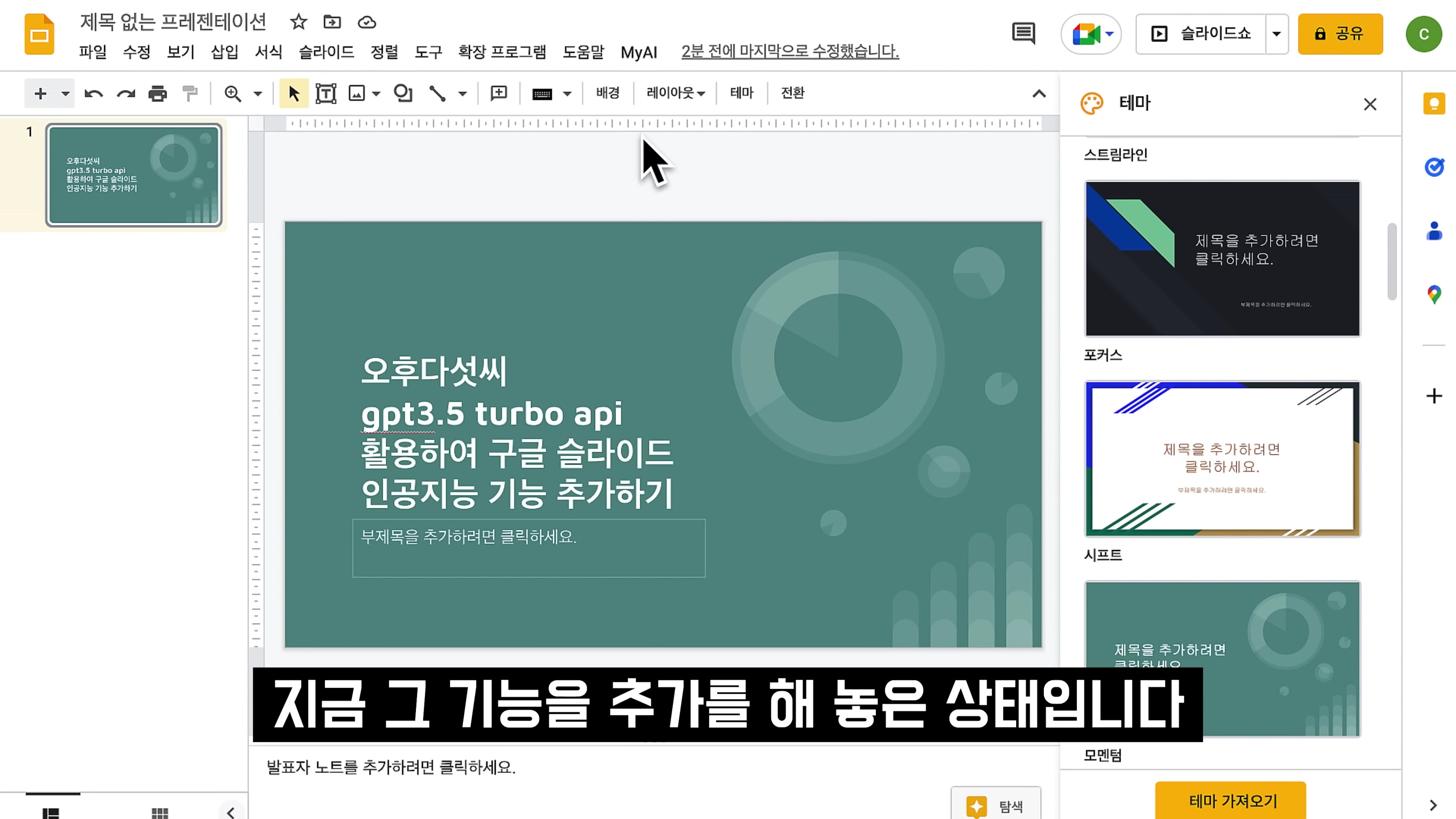This screenshot has height=819, width=1456.
Task: Open the 슬라이드 menu
Action: 326,52
